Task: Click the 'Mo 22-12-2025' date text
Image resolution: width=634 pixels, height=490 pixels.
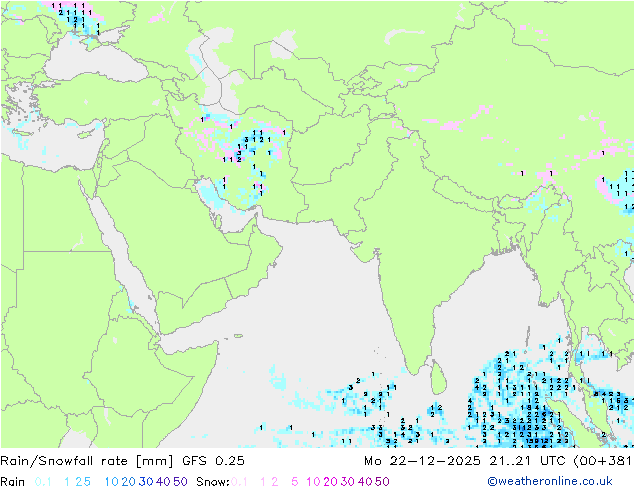Action: point(422,461)
